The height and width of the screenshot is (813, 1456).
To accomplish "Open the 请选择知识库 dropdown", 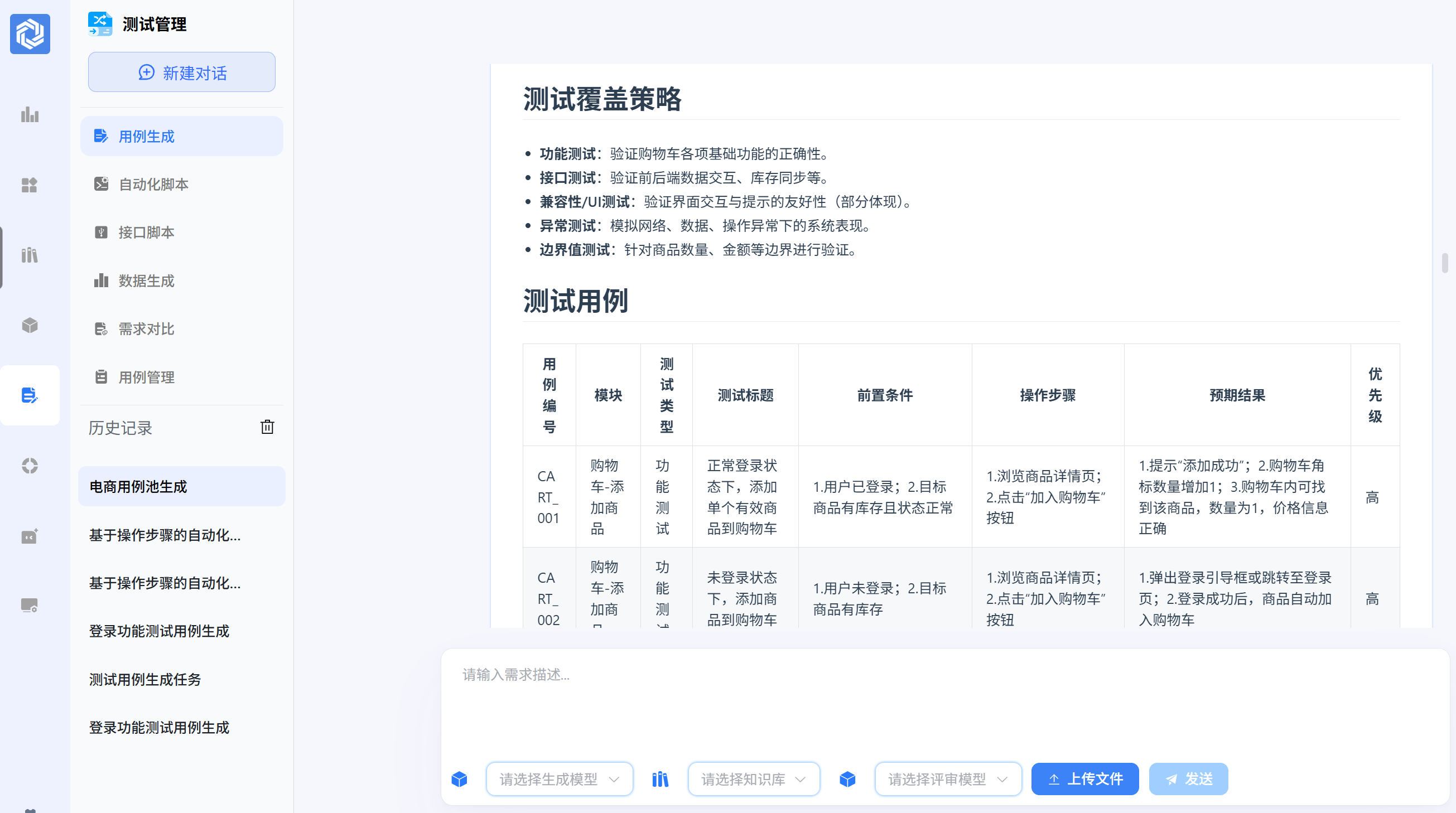I will pos(754,779).
